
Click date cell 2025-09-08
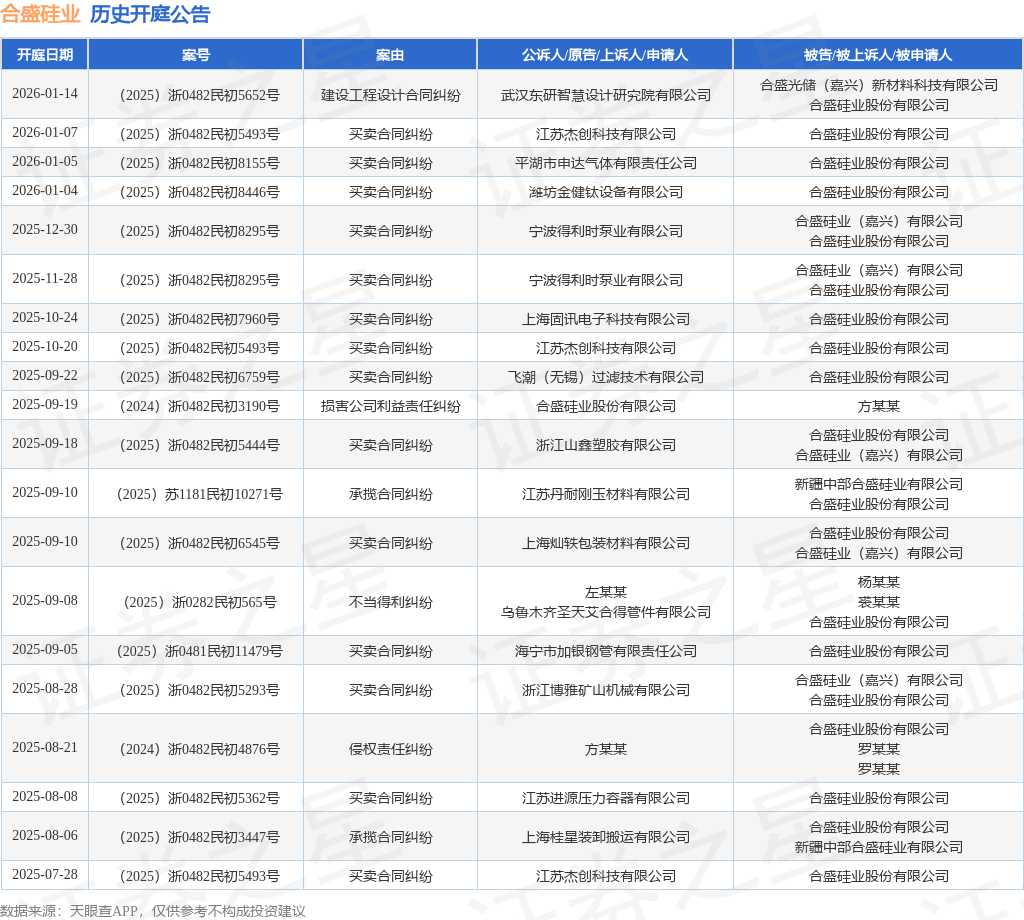pyautogui.click(x=44, y=600)
